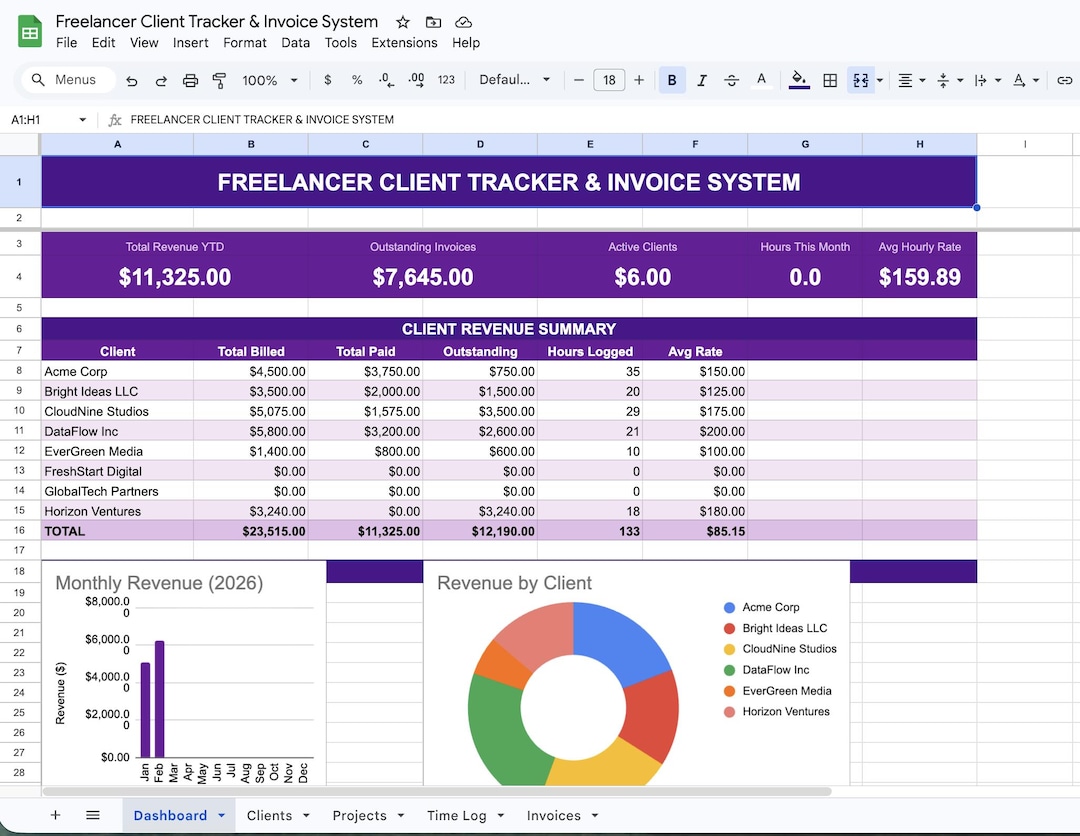Image resolution: width=1080 pixels, height=836 pixels.
Task: Open Invoices tab options arrow
Action: pyautogui.click(x=595, y=815)
